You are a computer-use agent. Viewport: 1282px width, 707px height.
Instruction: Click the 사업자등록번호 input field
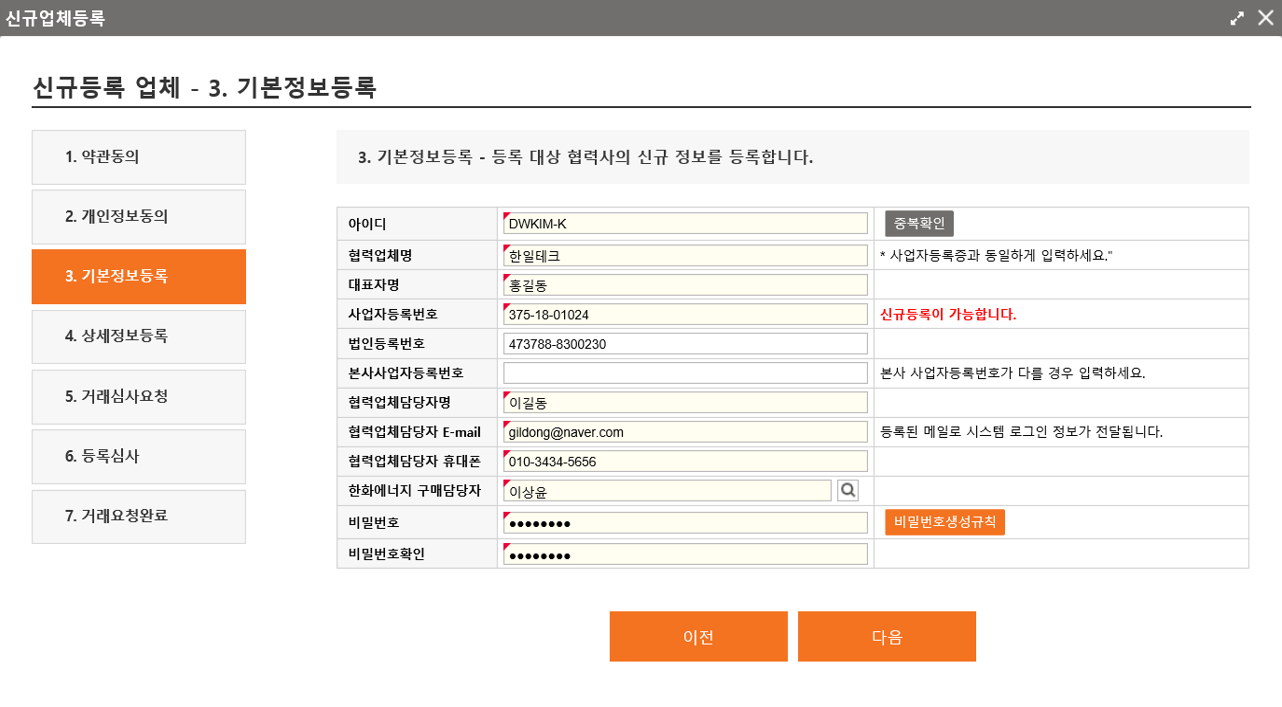[685, 314]
